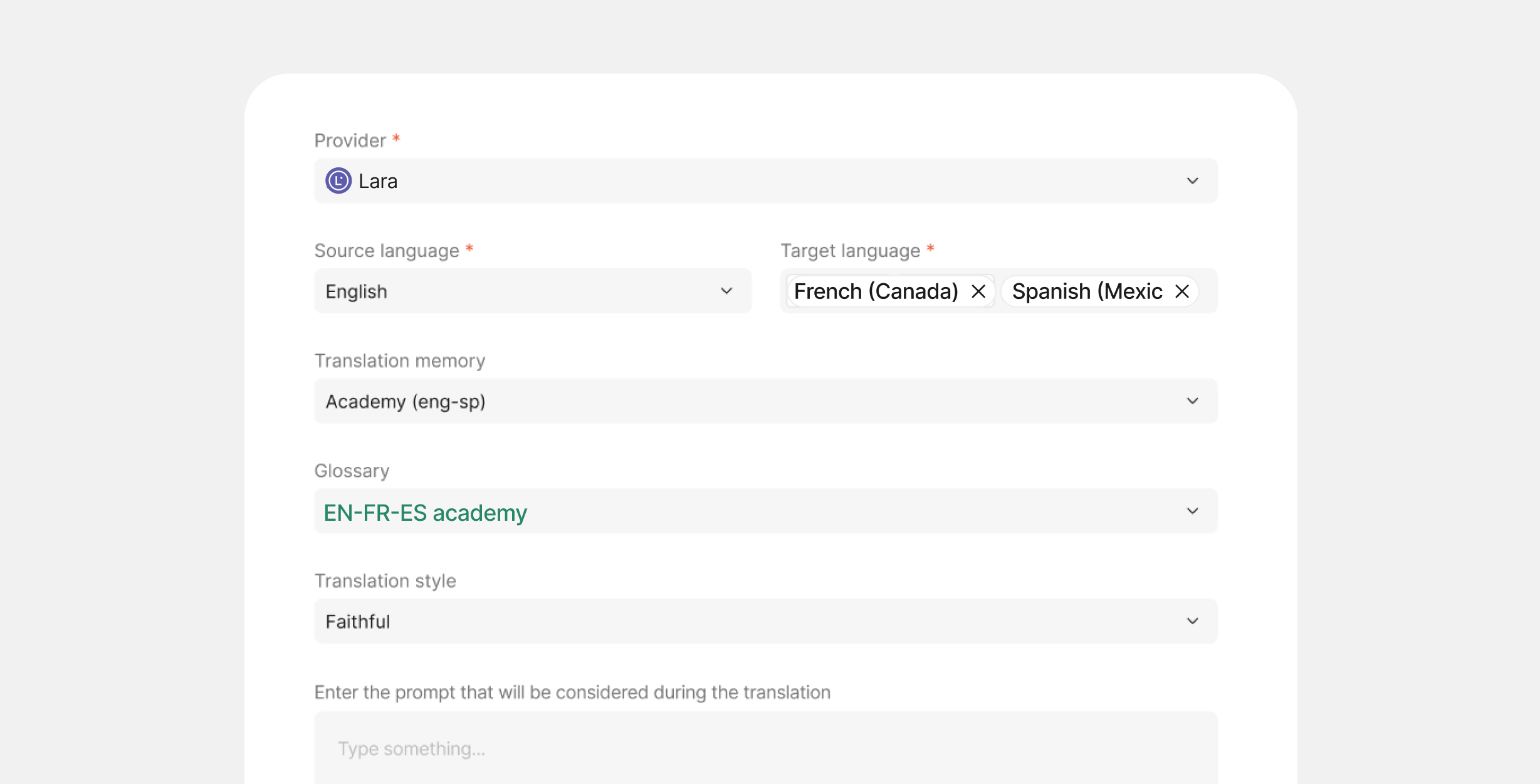Click the 'Provider' field label
Screen dimensions: 1540x784
(x=350, y=140)
